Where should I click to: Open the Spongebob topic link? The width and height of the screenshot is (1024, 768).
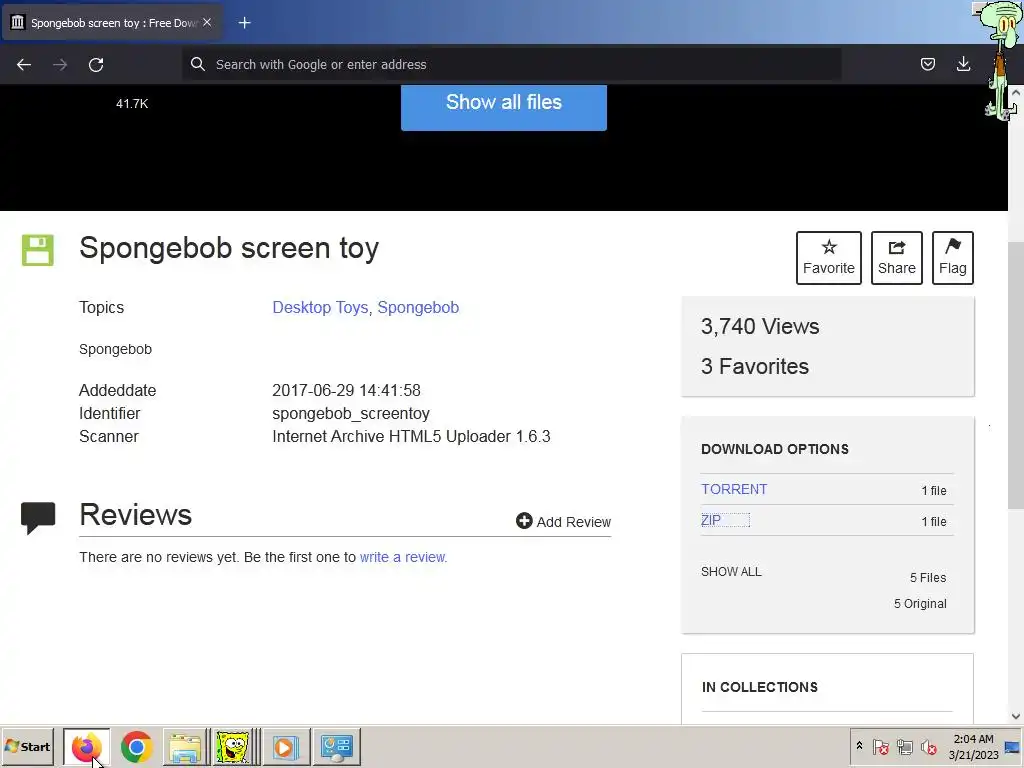418,307
